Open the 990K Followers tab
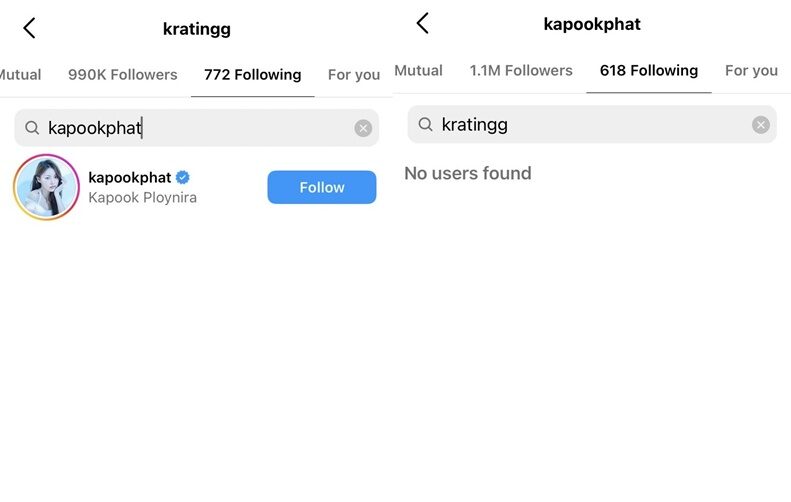Screen dimensions: 791x502 [x=122, y=74]
